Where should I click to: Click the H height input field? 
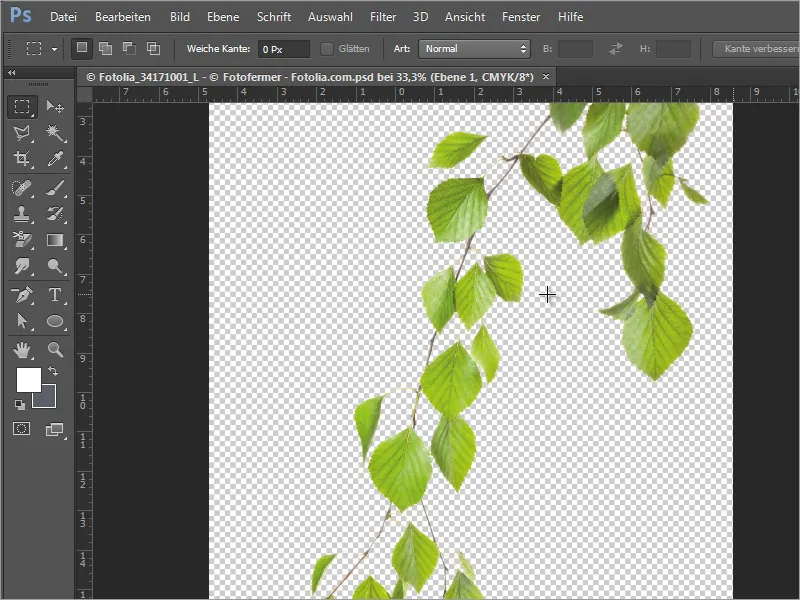coord(673,49)
